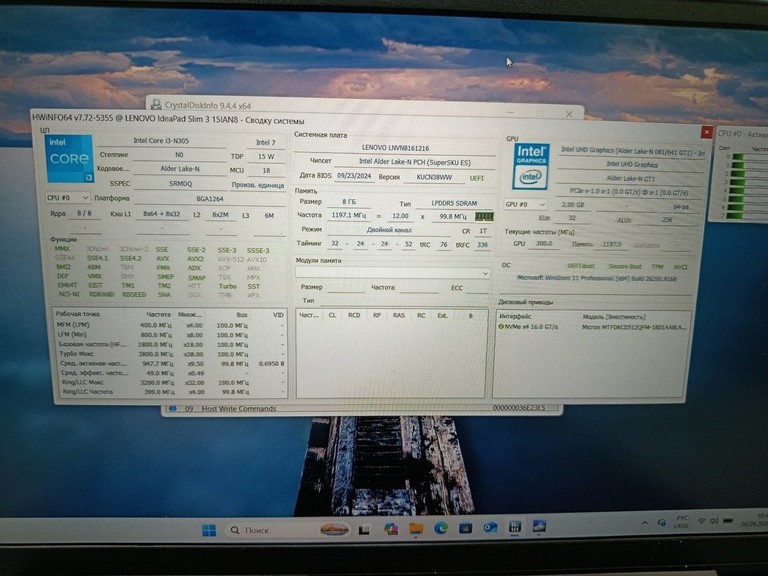Image resolution: width=768 pixels, height=576 pixels.
Task: Launch Microsoft Edge from the taskbar
Action: pyautogui.click(x=441, y=528)
